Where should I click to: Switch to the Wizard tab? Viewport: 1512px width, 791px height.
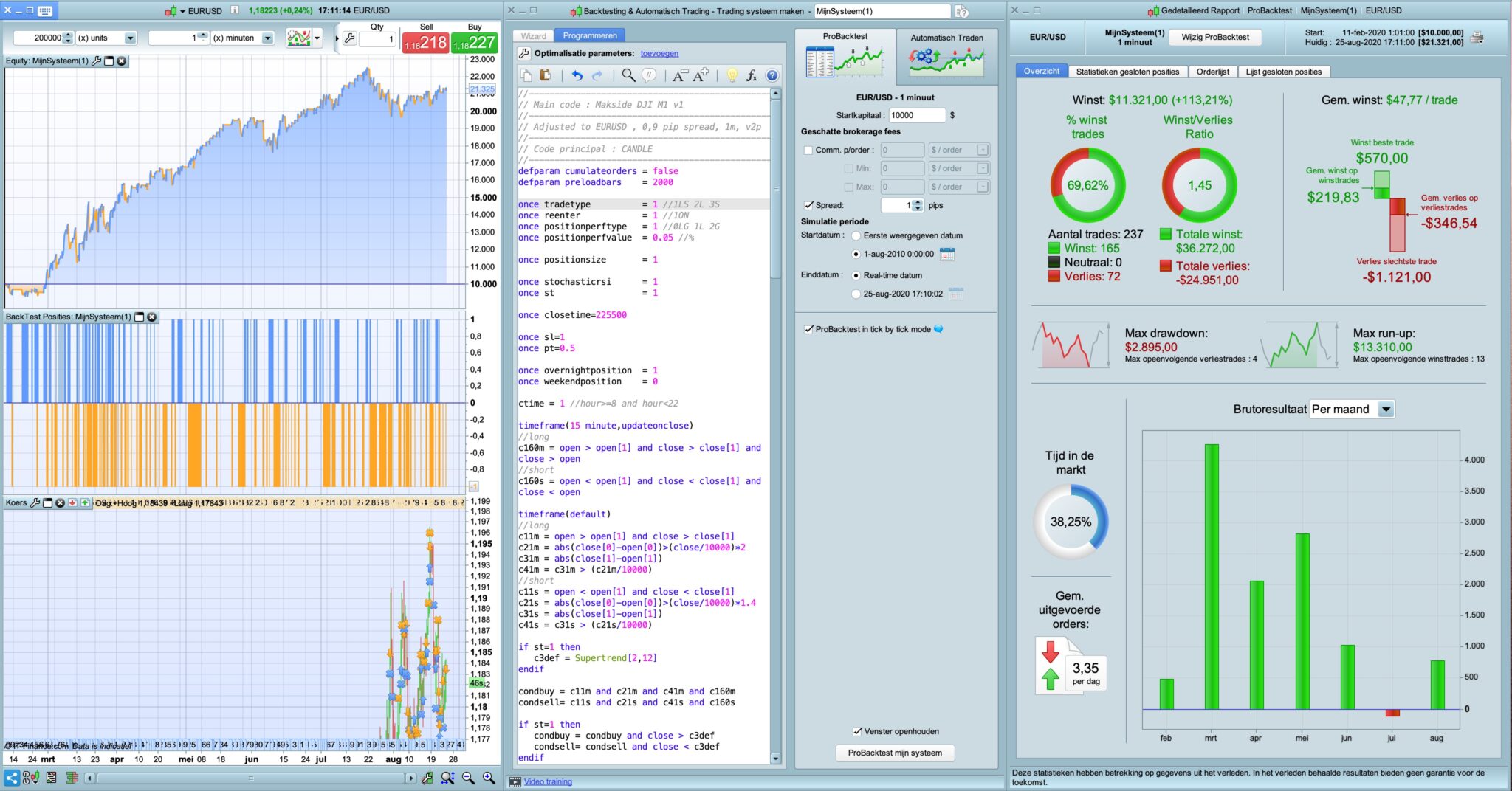pos(533,35)
